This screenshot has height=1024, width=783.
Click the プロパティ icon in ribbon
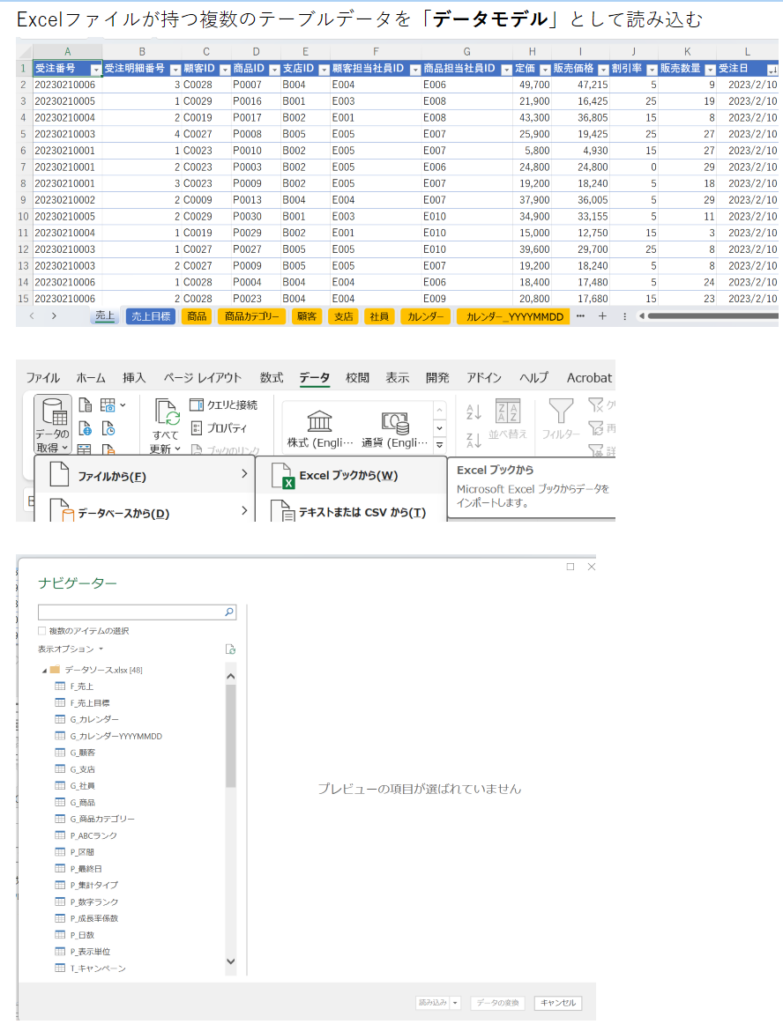pos(197,428)
